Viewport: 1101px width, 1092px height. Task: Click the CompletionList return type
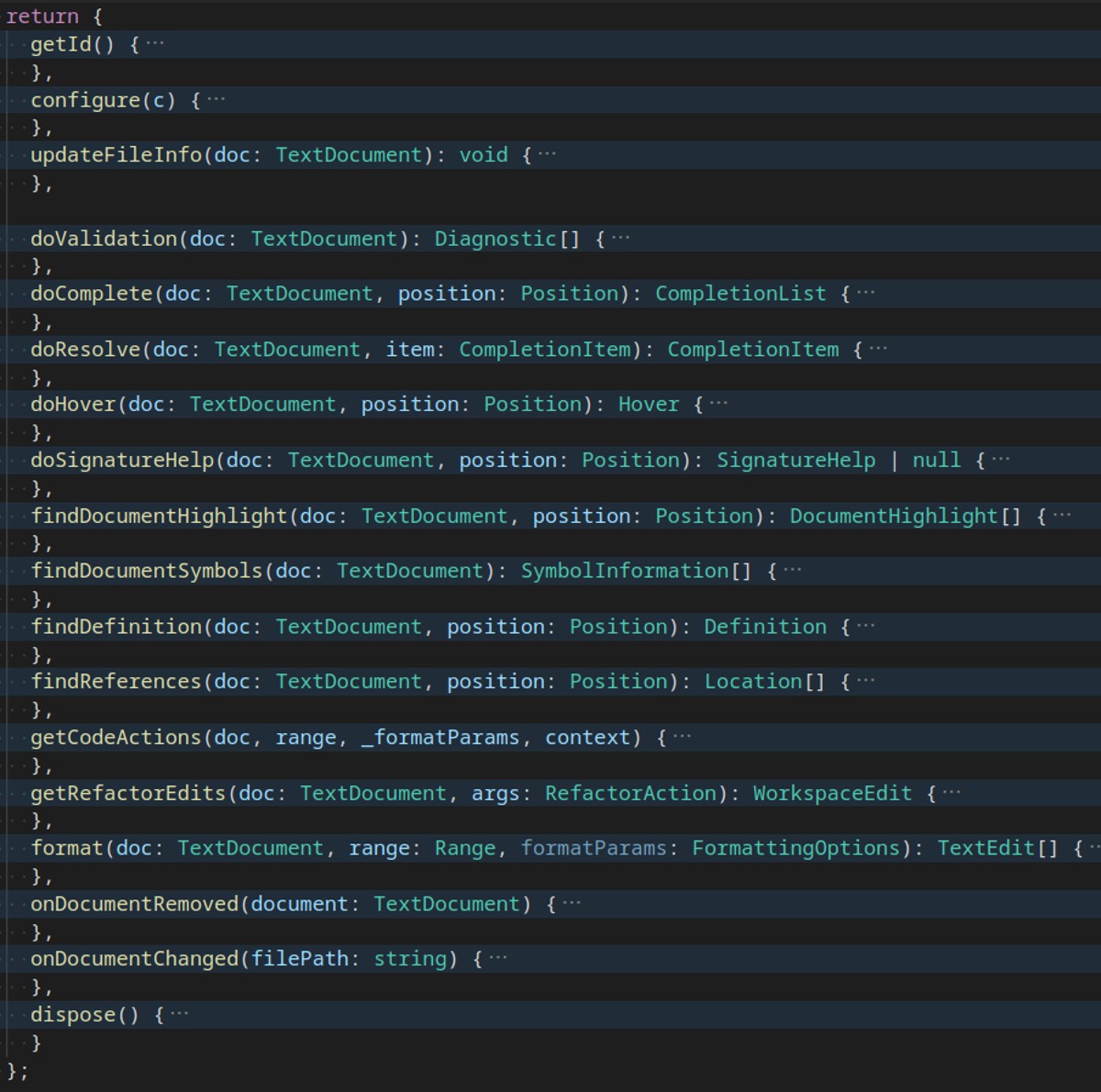tap(740, 294)
